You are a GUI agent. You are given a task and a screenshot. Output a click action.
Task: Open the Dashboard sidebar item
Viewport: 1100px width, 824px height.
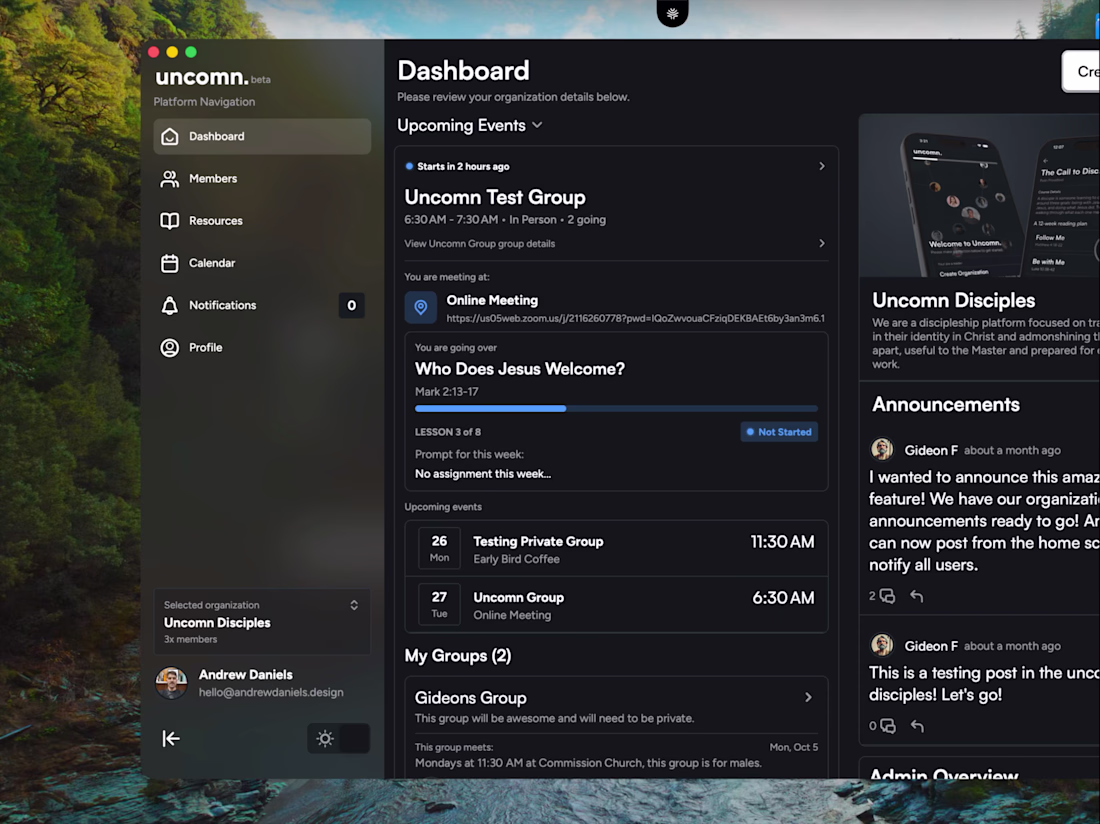(262, 136)
